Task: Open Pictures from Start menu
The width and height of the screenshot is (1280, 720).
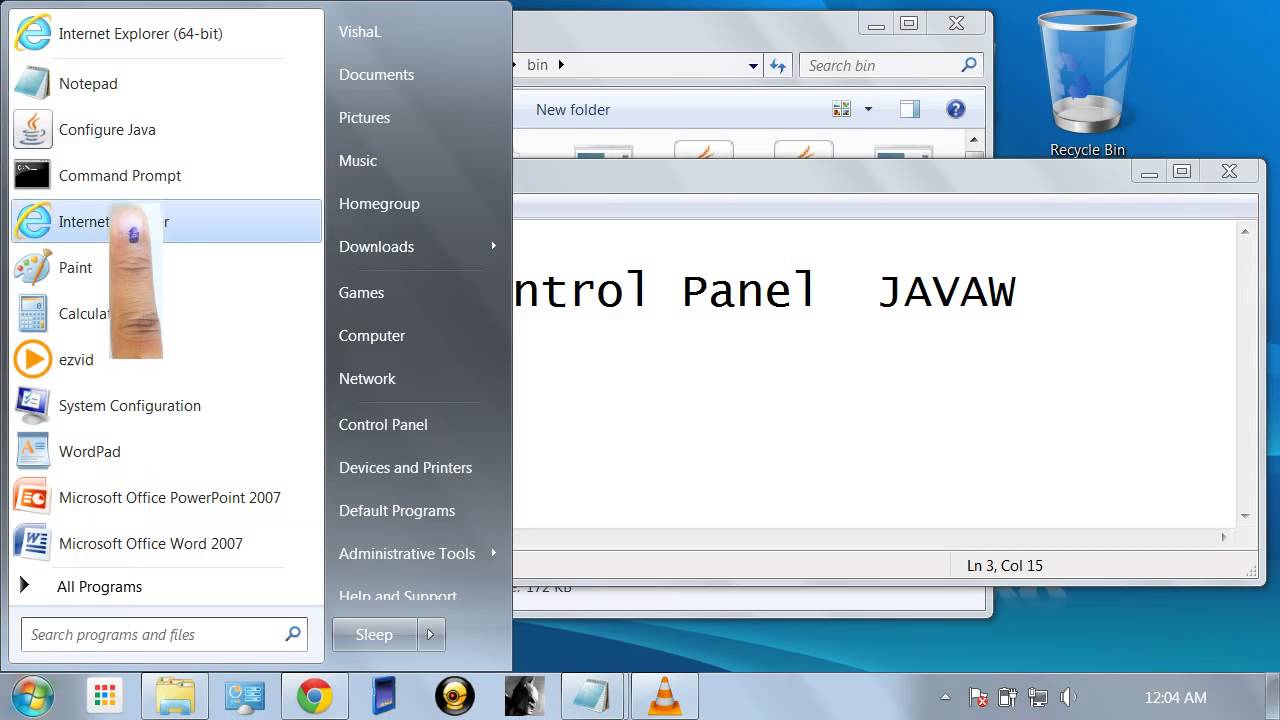Action: [364, 118]
